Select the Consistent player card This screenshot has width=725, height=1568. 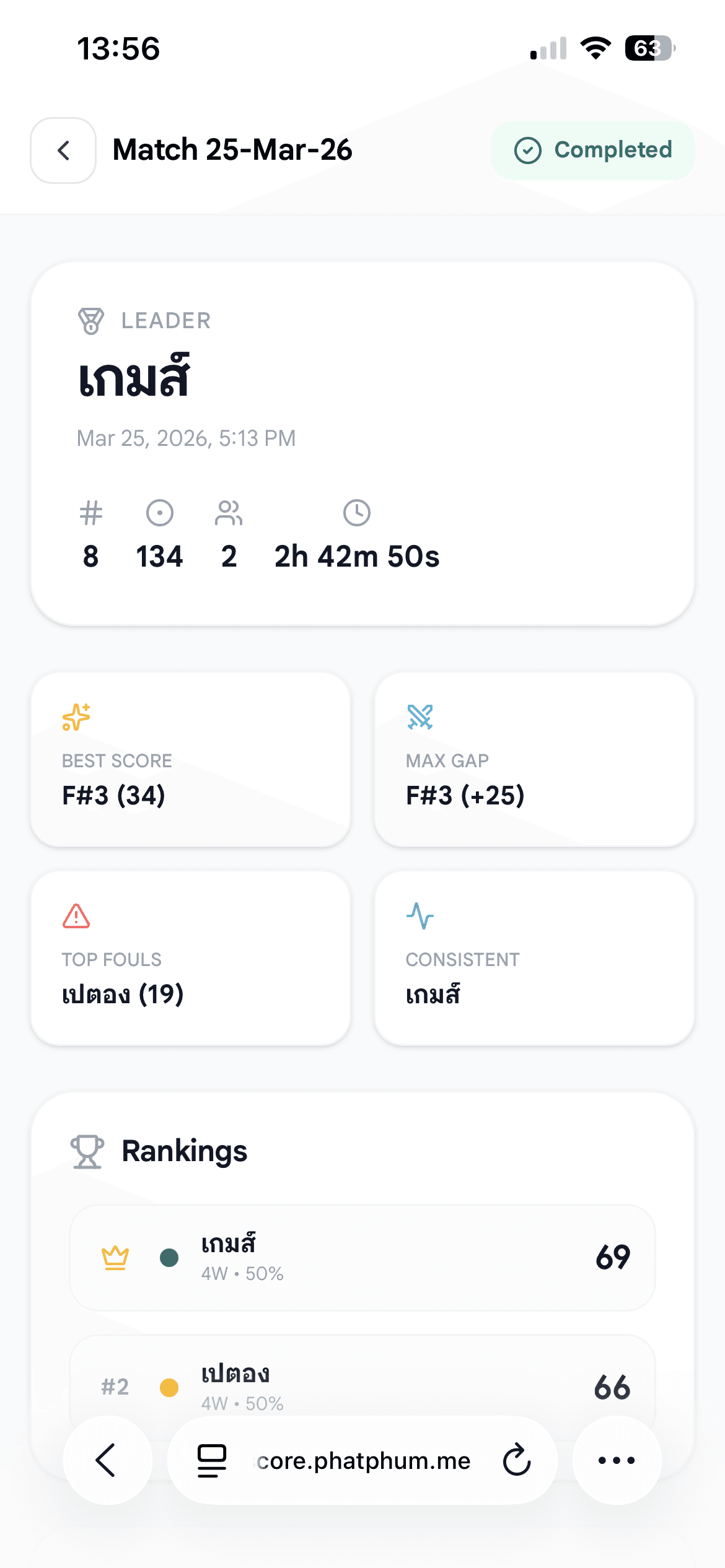pos(534,958)
